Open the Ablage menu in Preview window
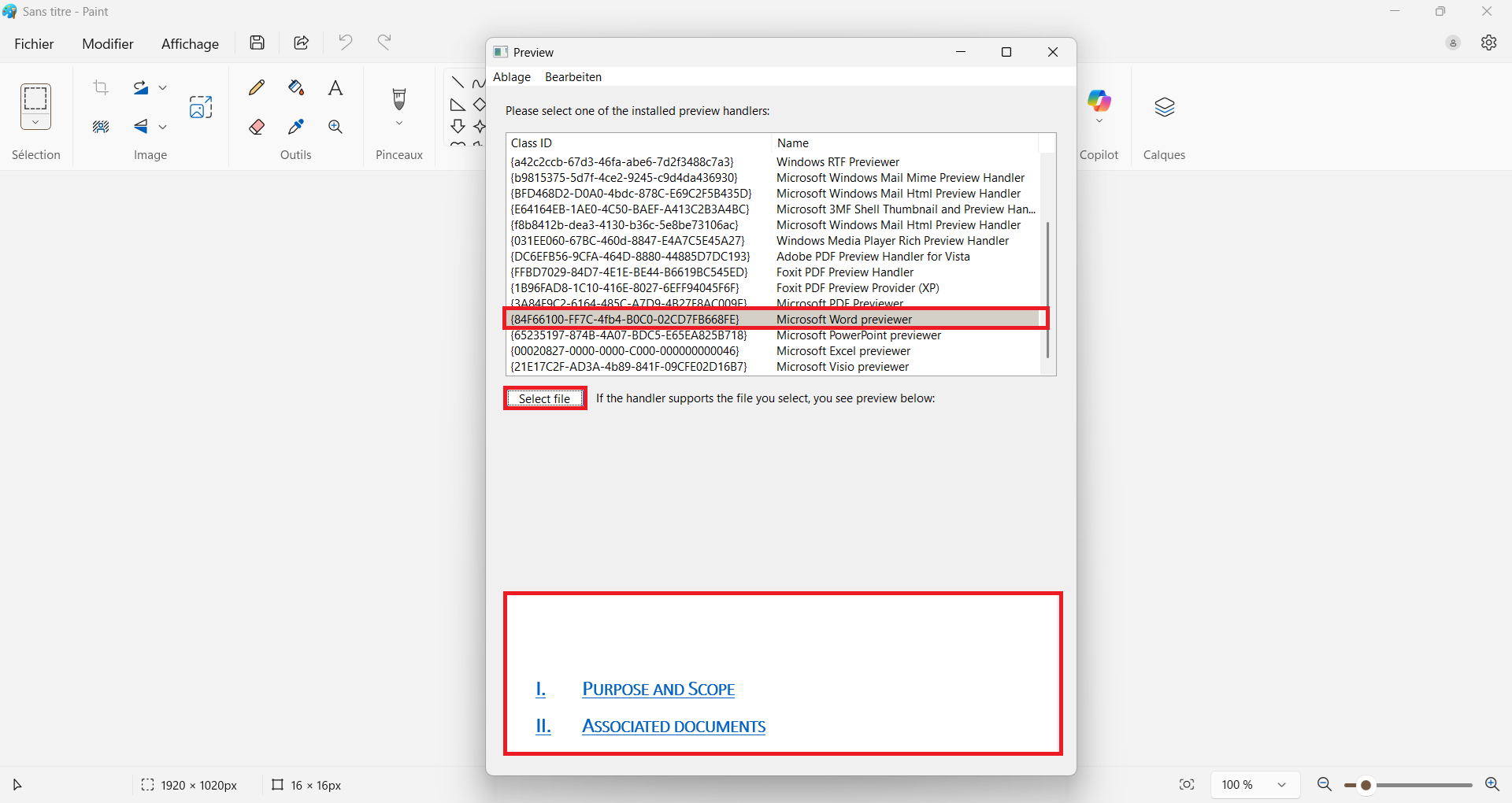The width and height of the screenshot is (1512, 803). 512,77
